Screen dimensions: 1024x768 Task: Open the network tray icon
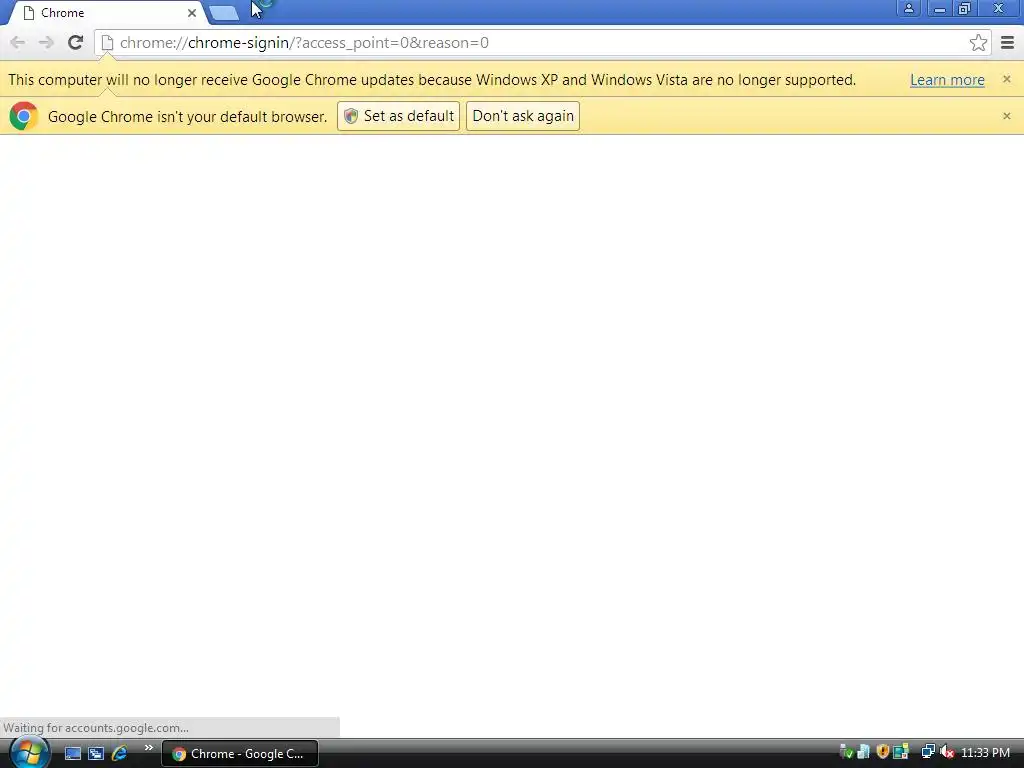927,752
